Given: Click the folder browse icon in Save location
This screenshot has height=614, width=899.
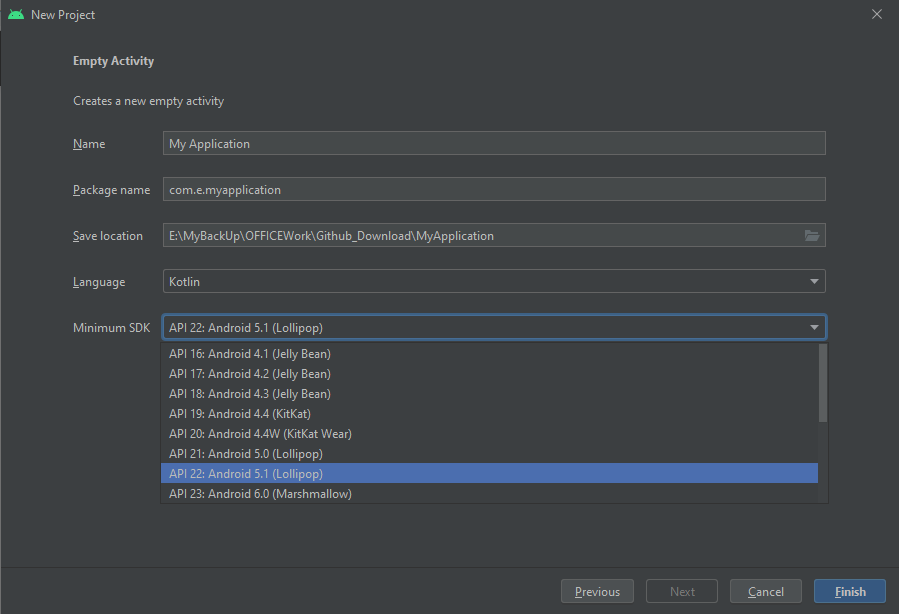Looking at the screenshot, I should pyautogui.click(x=812, y=236).
